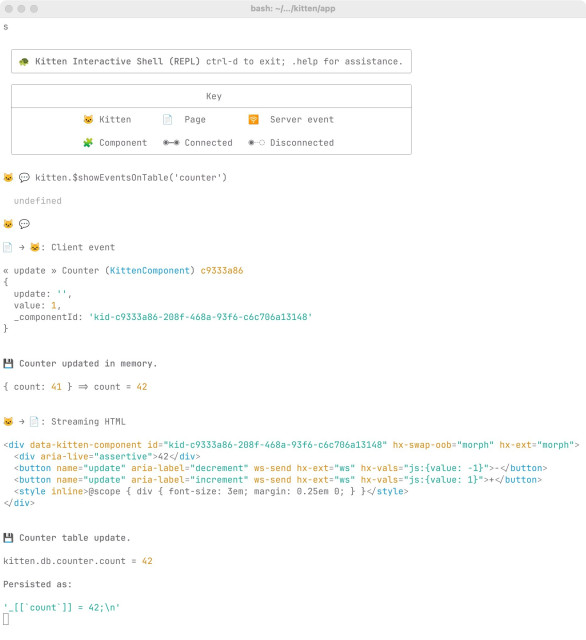Click floppy disk icon beside Counter table update
This screenshot has height=640, width=586.
[8, 538]
